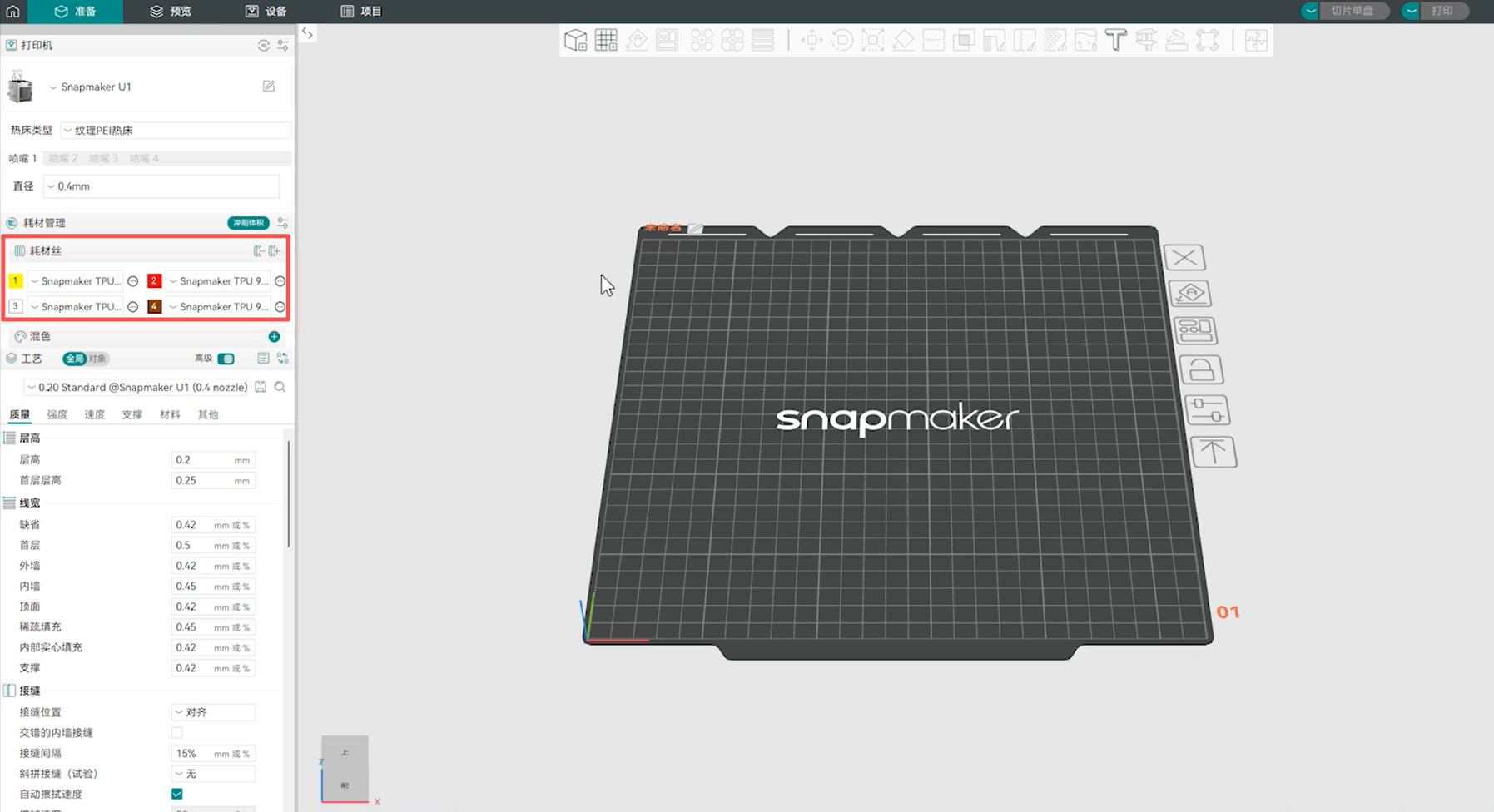Open the nozzle 直径 0.4mm dropdown
This screenshot has height=812, width=1494.
161,186
